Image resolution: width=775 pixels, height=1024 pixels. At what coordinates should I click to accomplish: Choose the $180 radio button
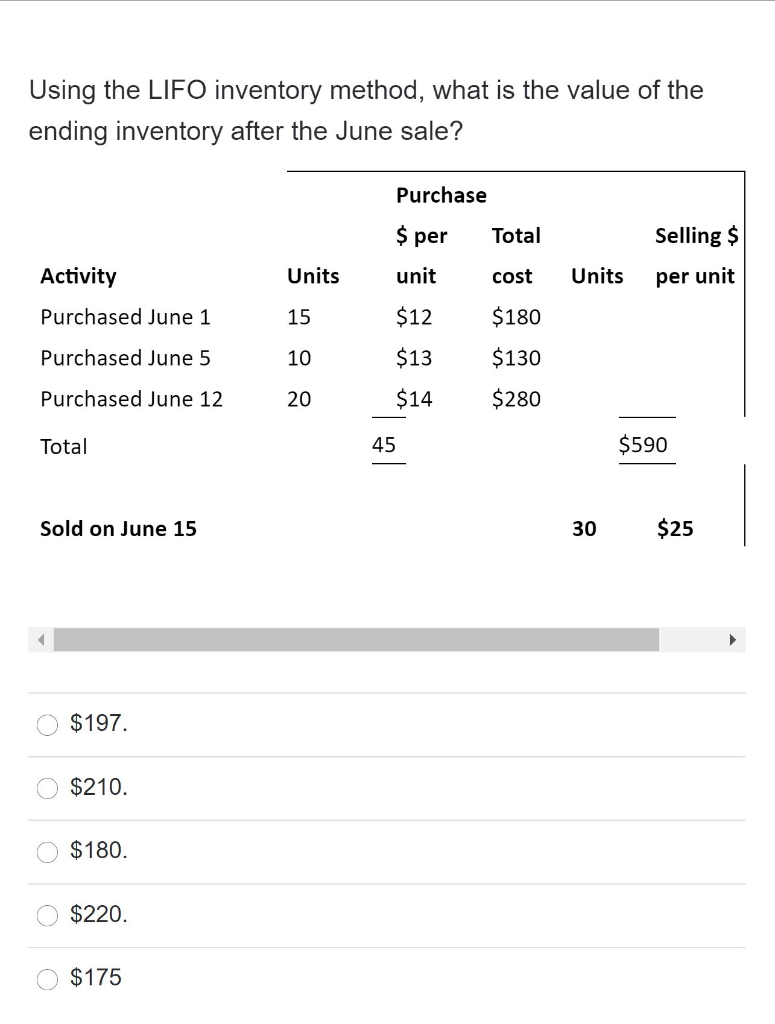coord(47,851)
